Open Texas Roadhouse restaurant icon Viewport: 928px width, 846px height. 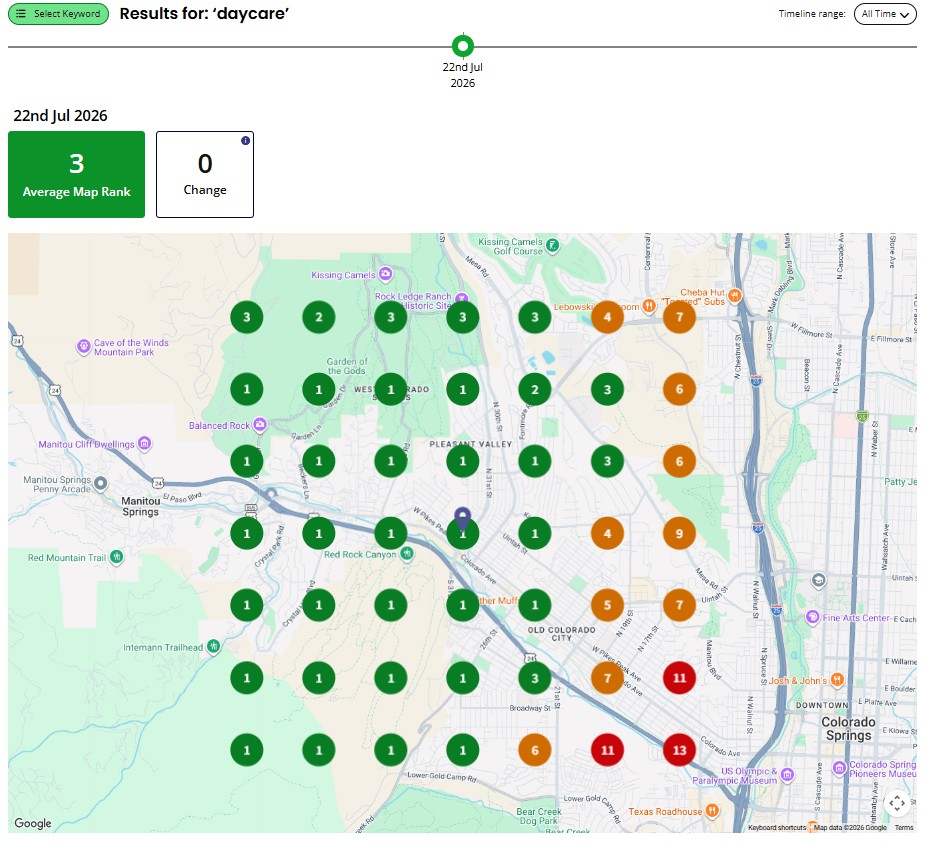[713, 810]
